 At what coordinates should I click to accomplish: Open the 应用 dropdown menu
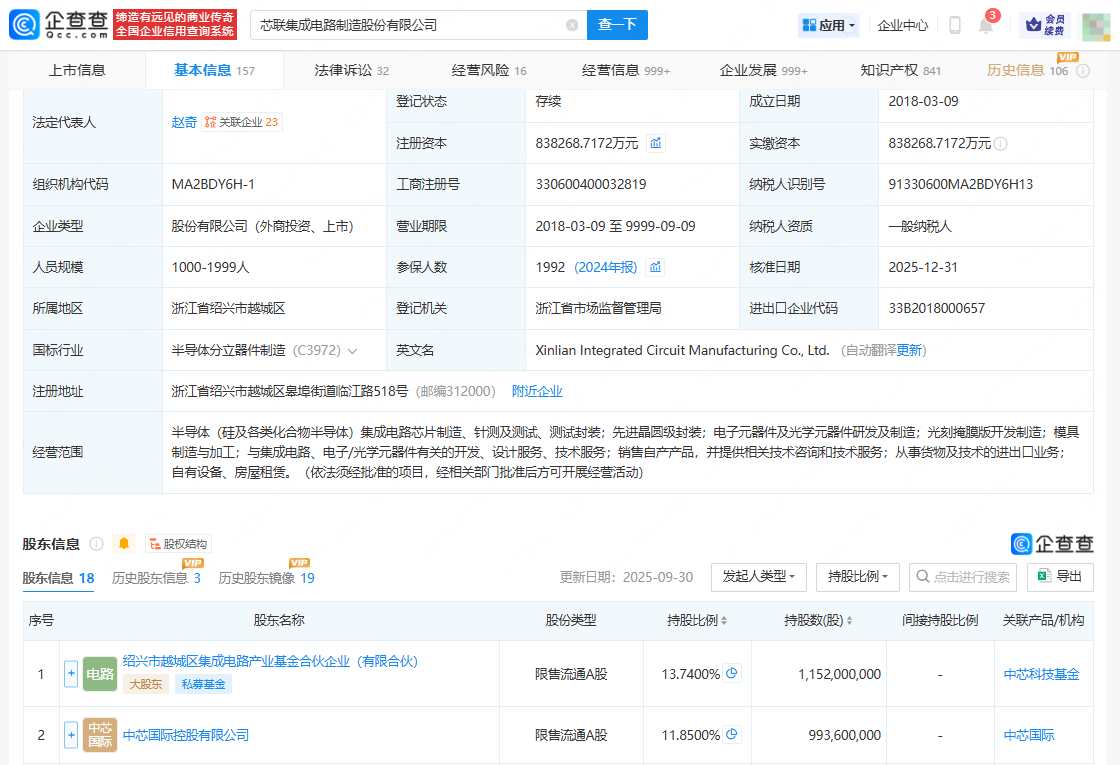(829, 25)
